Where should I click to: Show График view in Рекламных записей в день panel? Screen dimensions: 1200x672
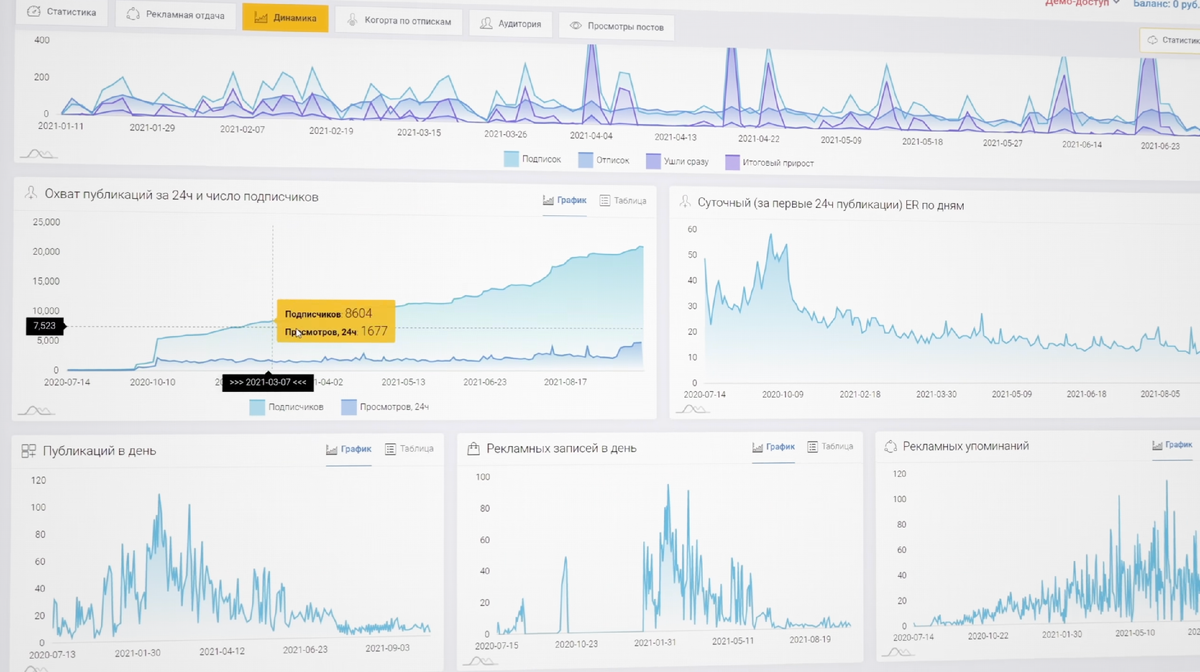click(774, 447)
